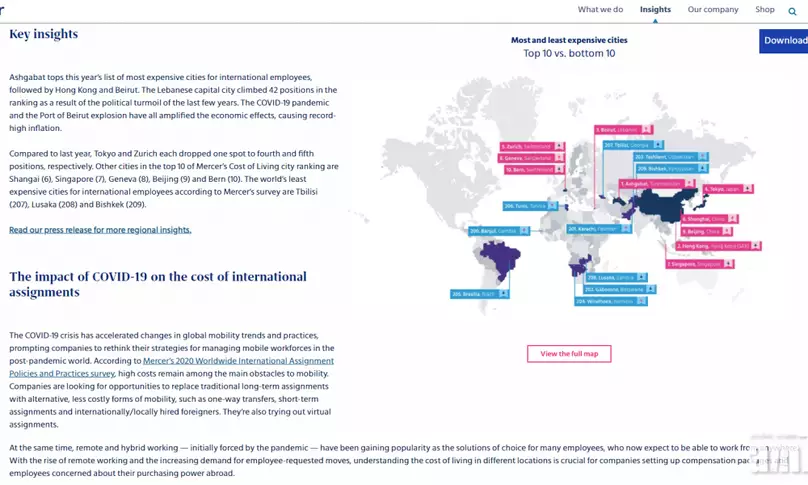
Task: Click the Key insights heading
Action: coord(44,34)
